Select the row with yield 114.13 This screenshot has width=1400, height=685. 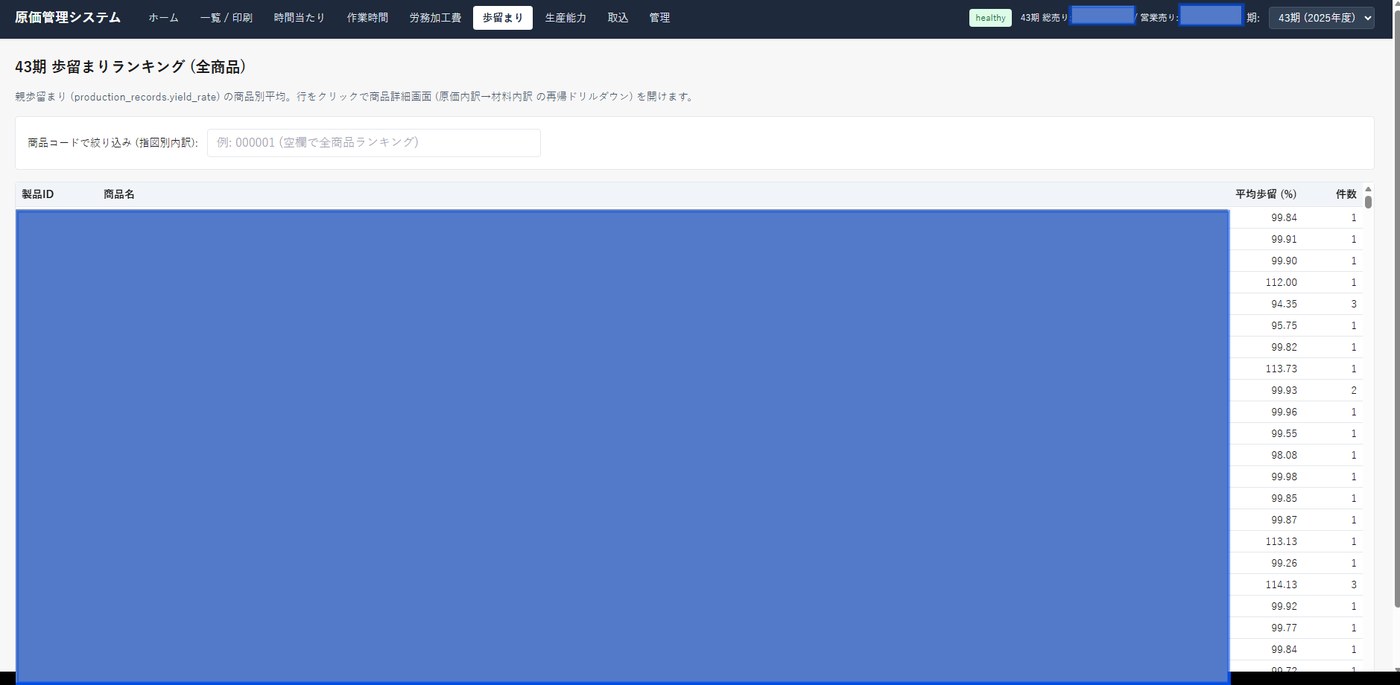(x=689, y=585)
